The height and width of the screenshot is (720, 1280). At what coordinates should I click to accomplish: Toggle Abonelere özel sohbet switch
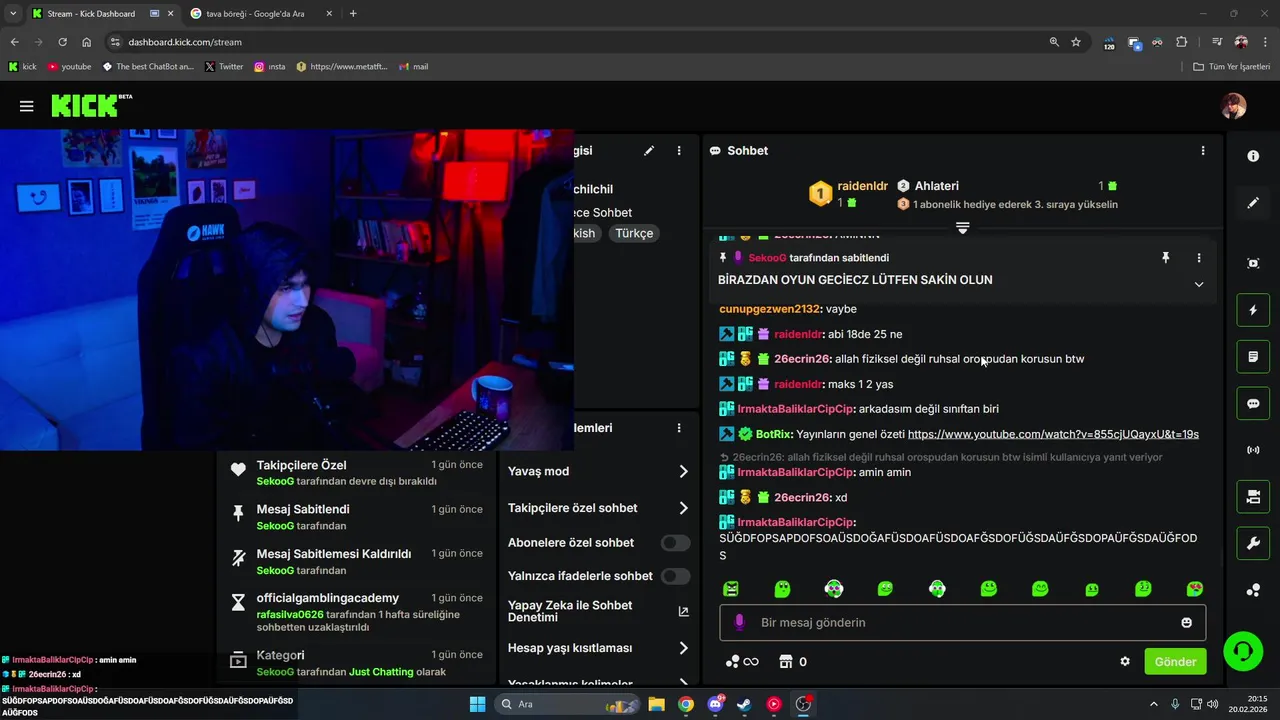coord(676,543)
